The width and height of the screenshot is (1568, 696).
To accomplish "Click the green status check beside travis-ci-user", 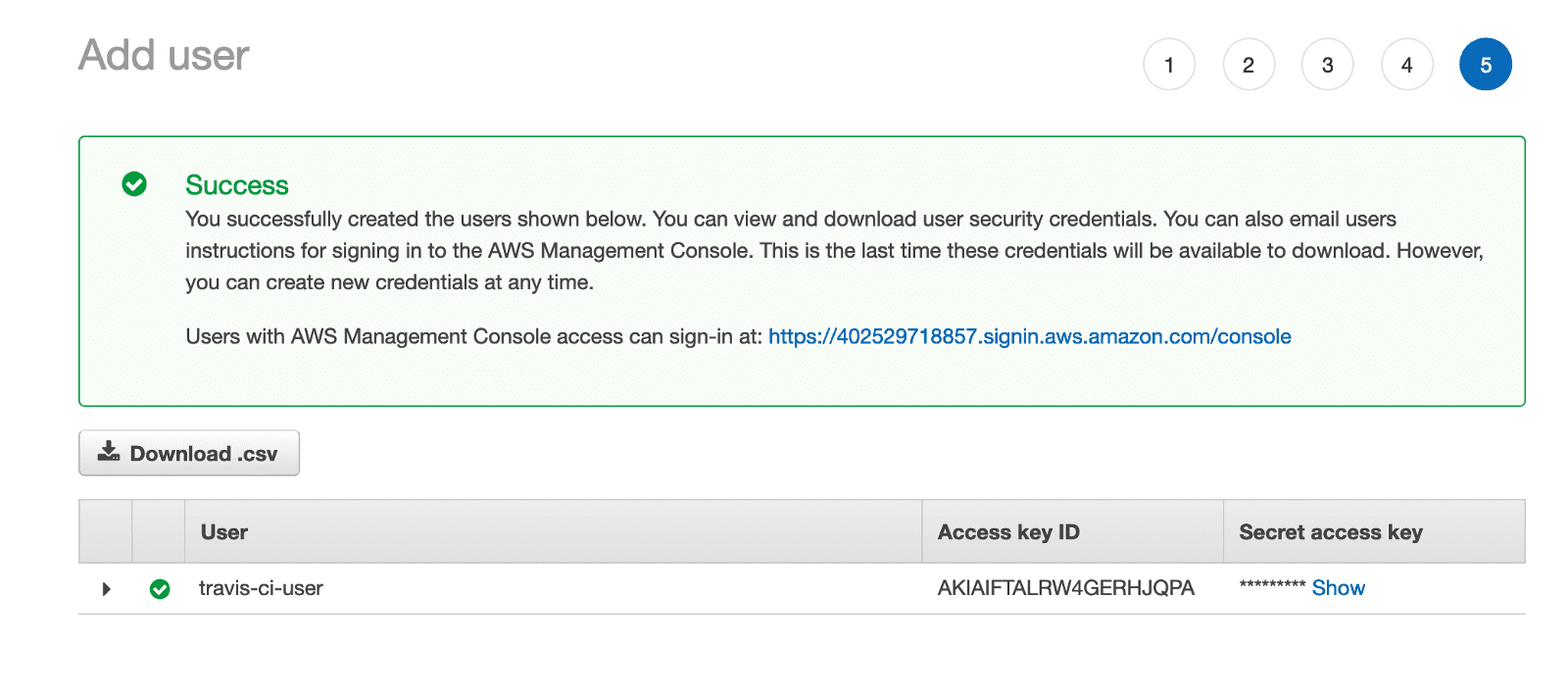I will click(x=160, y=589).
